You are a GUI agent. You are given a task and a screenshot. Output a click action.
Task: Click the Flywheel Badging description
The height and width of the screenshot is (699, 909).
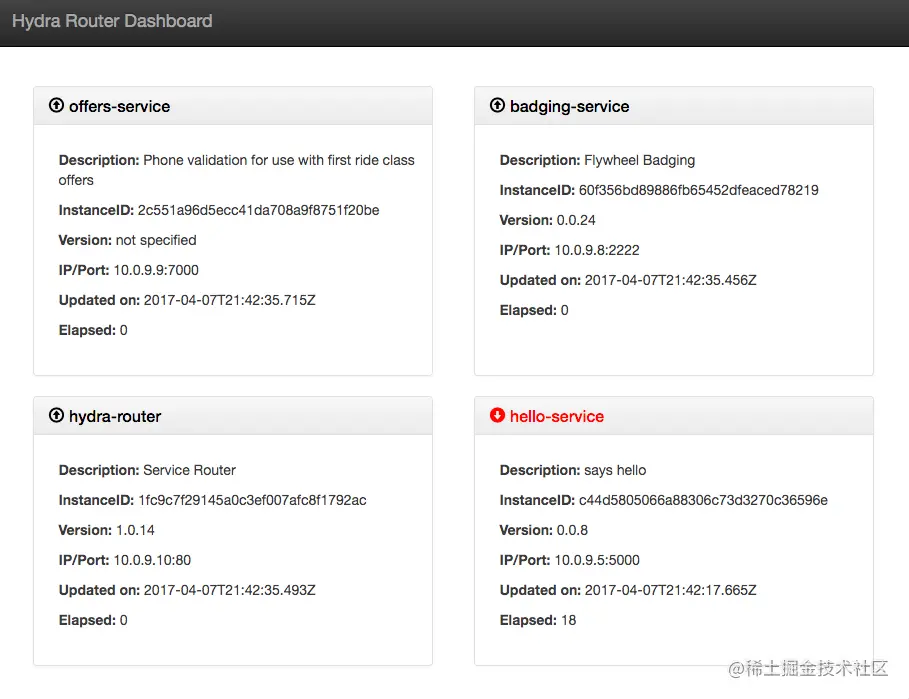(x=640, y=160)
